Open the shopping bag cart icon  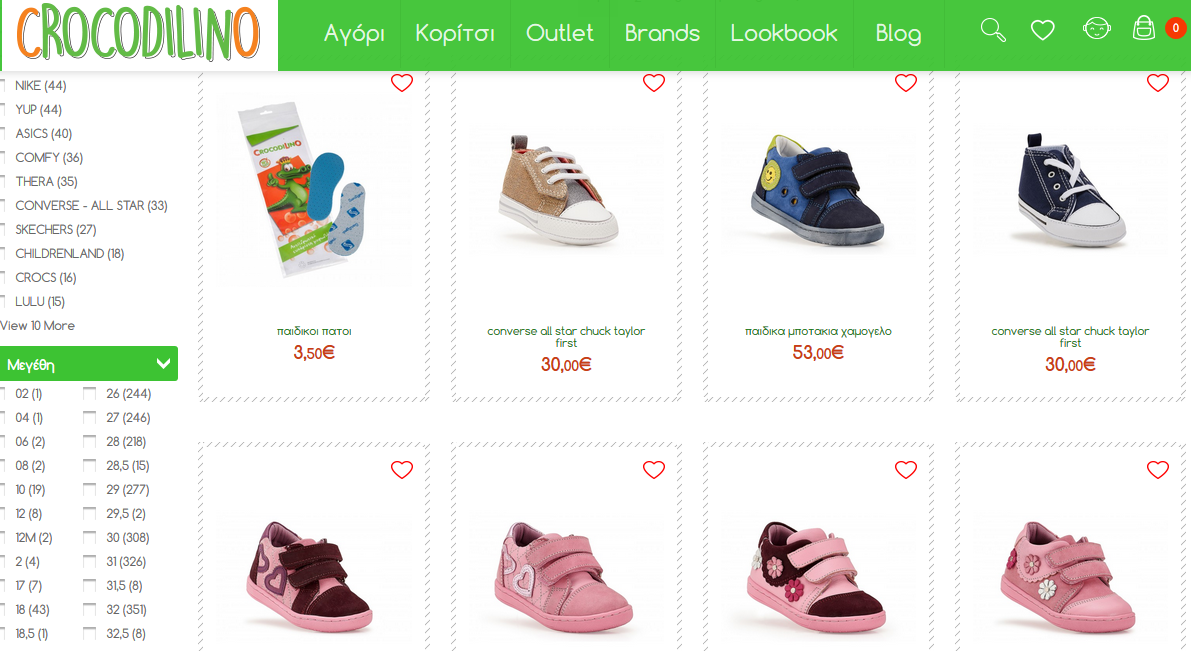coord(1143,28)
